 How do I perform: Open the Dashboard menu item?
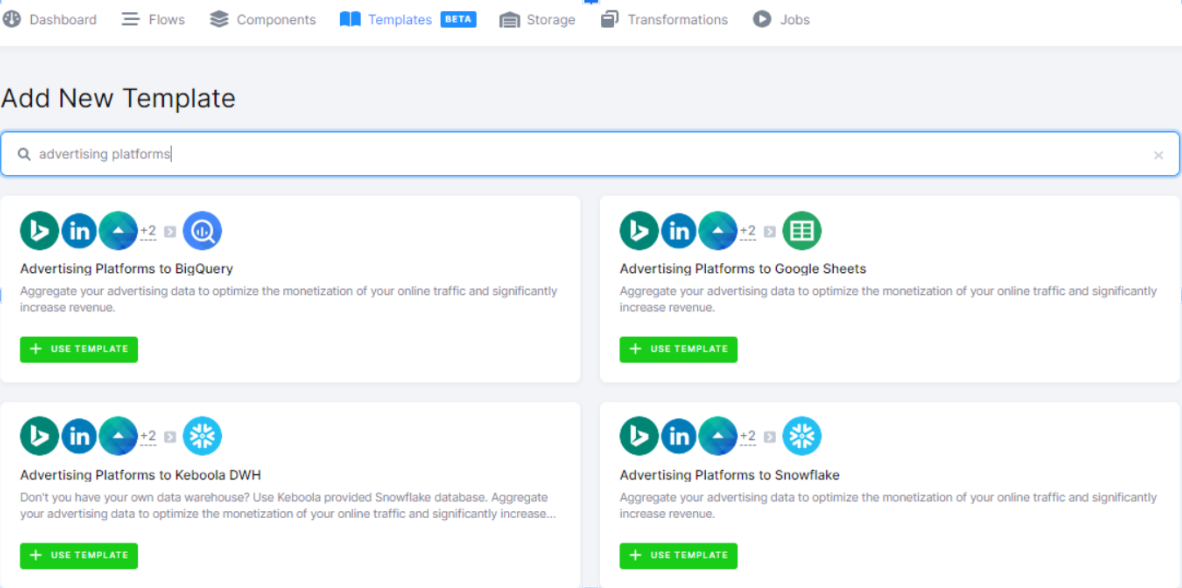(50, 19)
